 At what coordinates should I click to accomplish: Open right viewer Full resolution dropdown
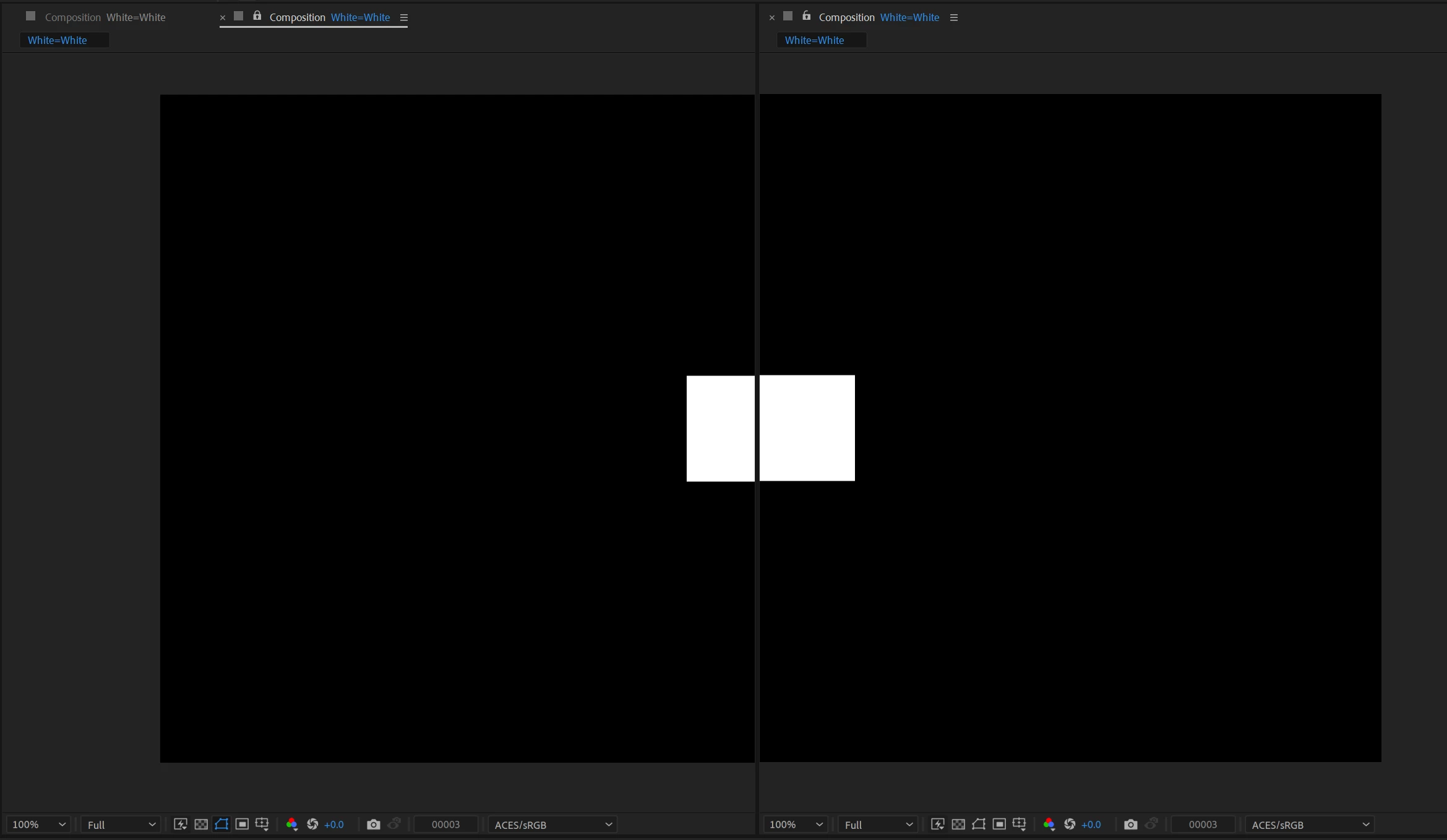(878, 825)
